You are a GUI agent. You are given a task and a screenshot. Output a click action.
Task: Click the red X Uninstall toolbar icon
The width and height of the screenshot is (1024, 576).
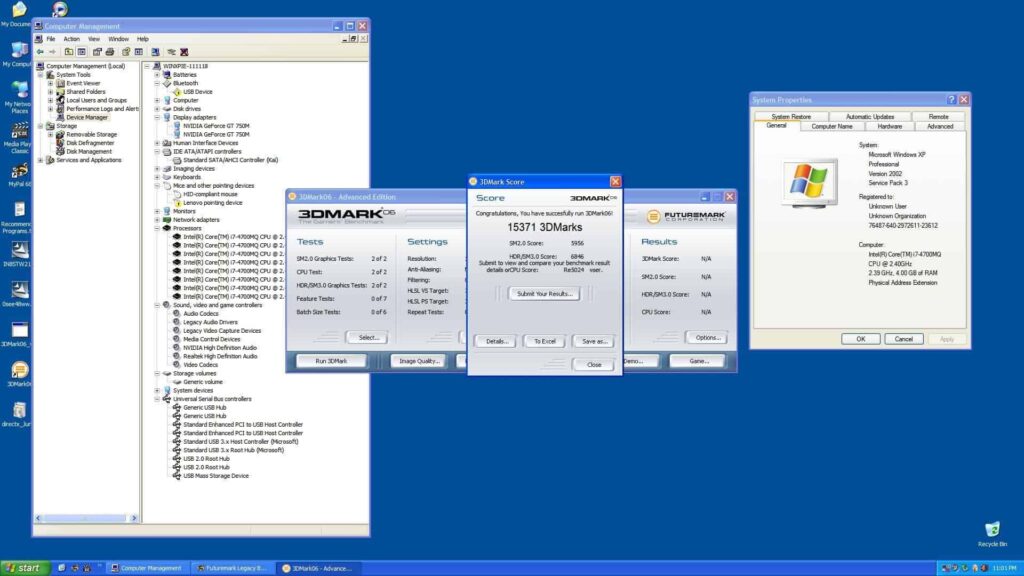(x=184, y=52)
